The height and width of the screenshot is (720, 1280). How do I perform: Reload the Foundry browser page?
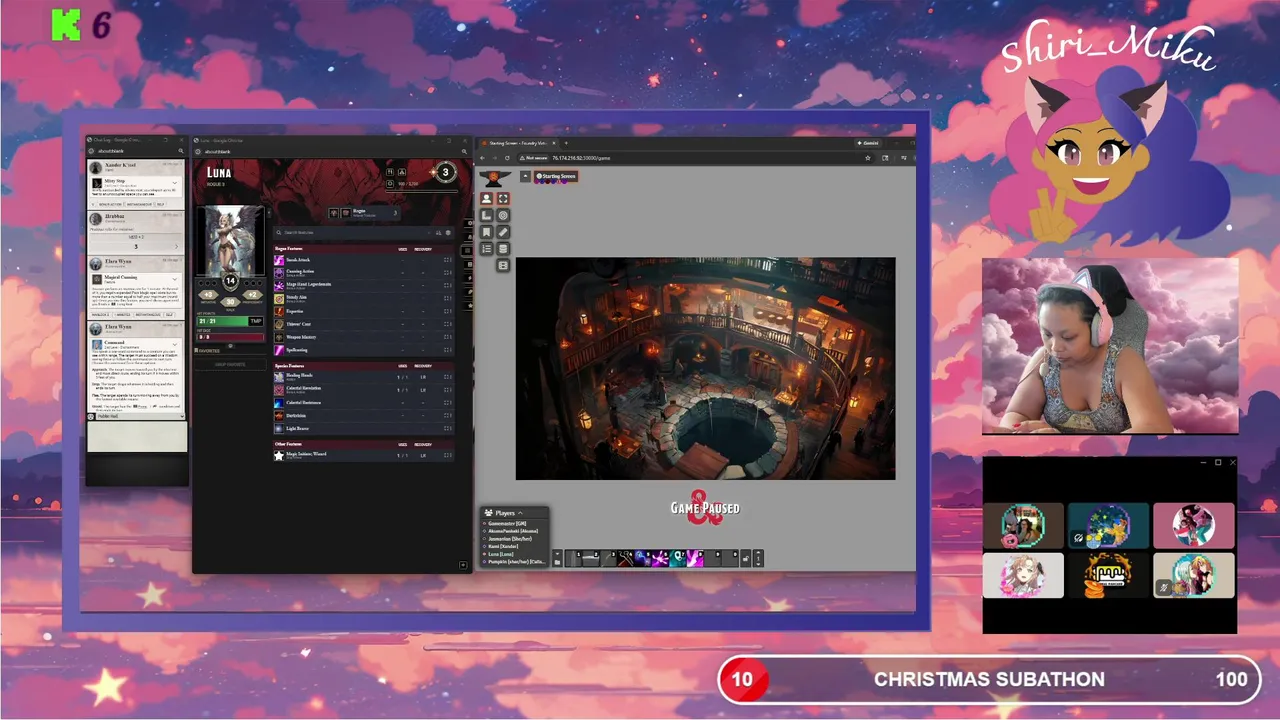tap(507, 158)
